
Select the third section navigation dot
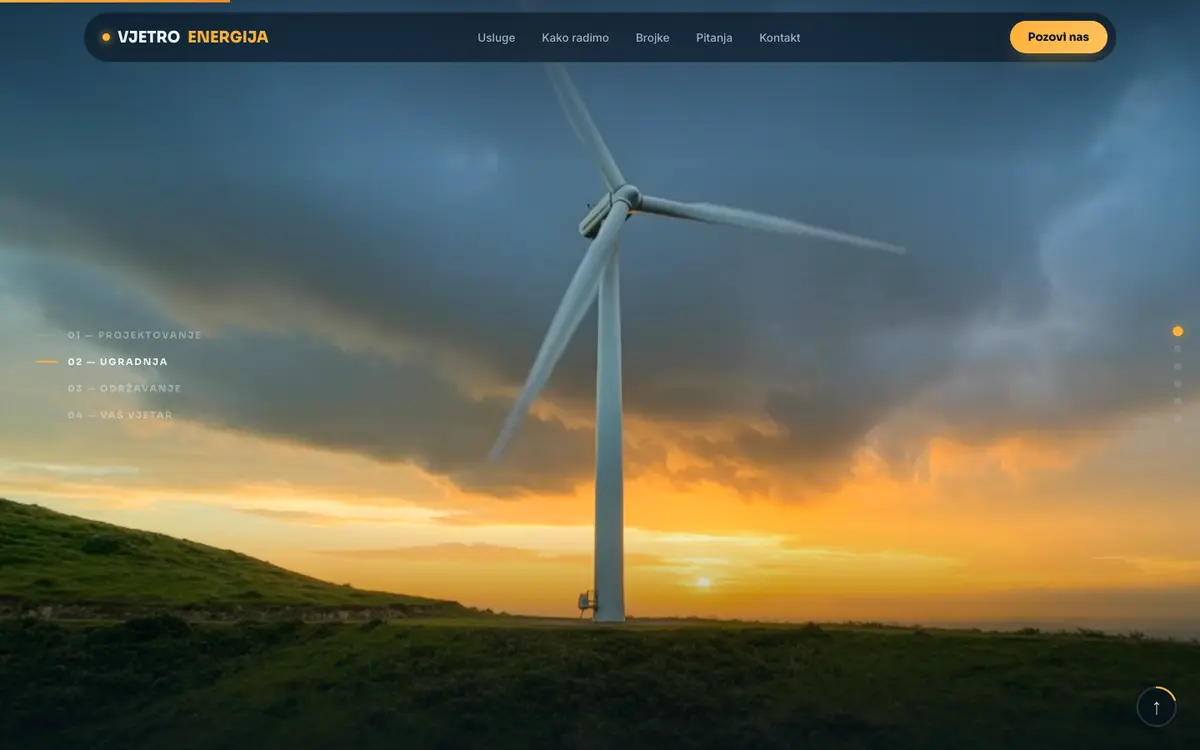click(1177, 366)
